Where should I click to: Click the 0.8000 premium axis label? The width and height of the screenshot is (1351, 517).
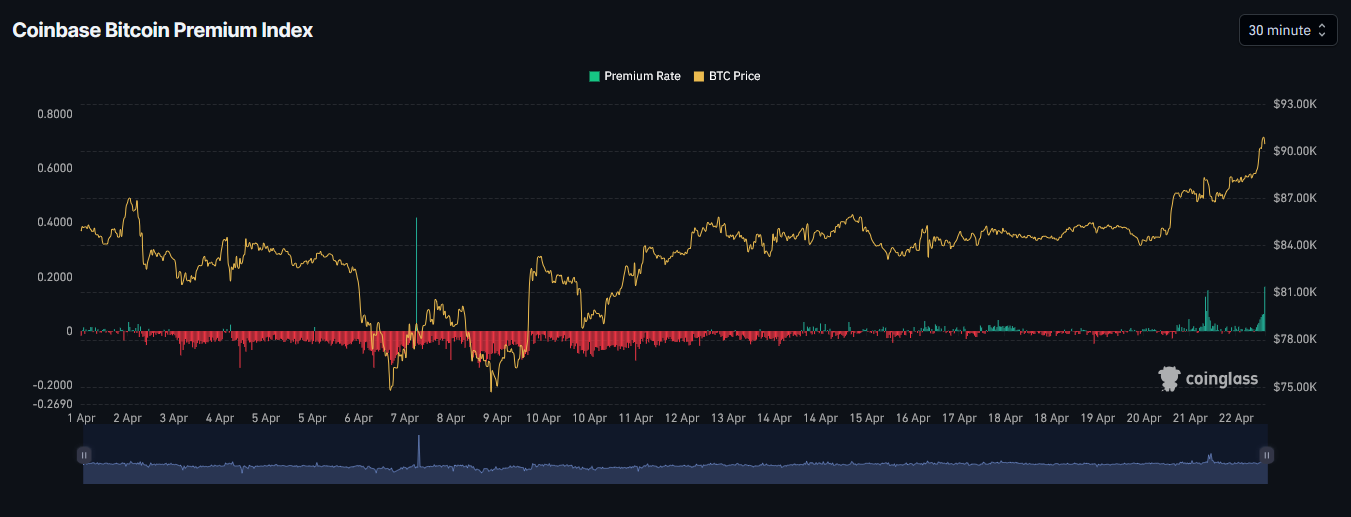(x=54, y=114)
